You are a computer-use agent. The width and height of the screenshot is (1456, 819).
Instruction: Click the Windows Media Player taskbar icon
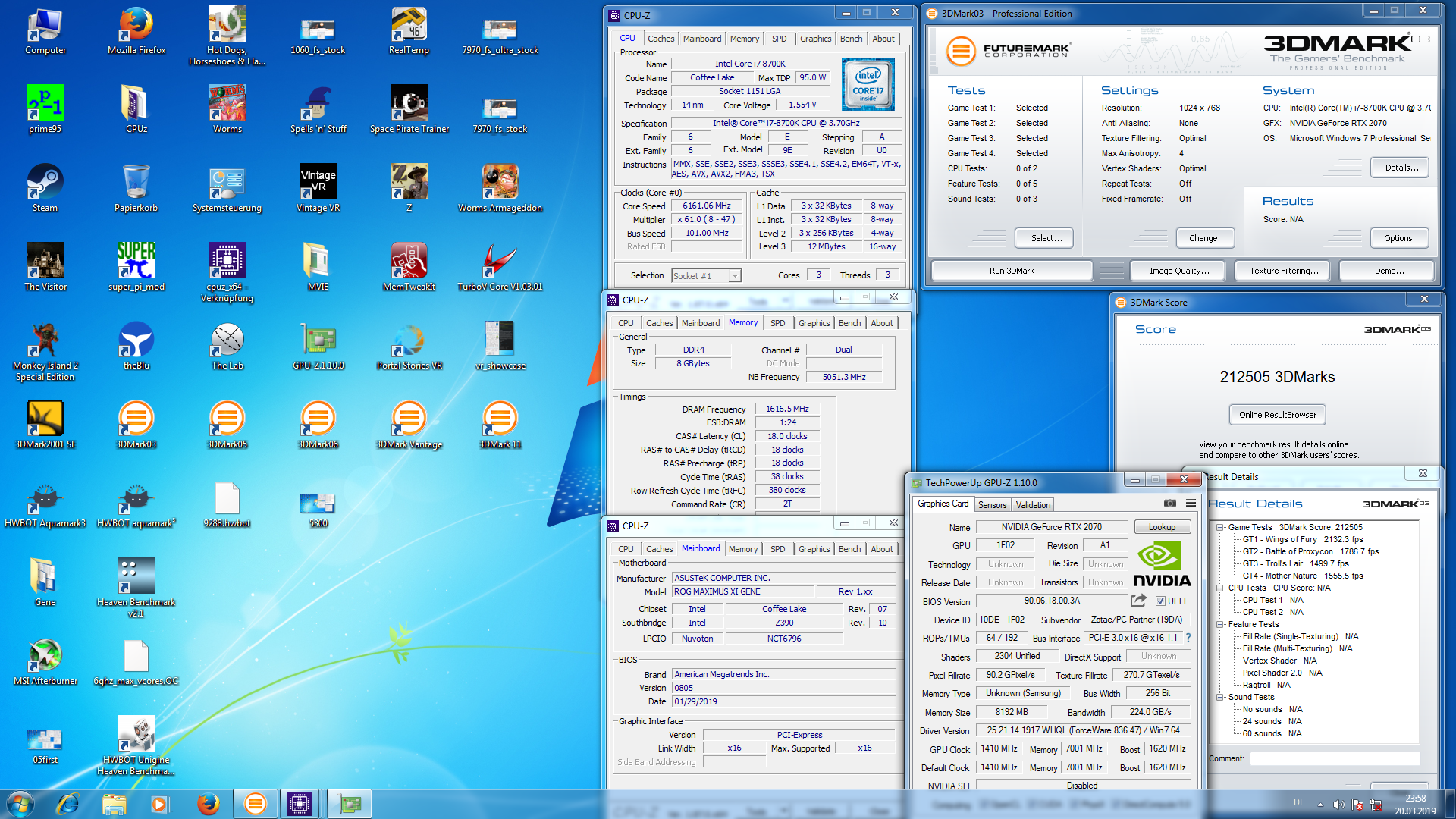click(x=159, y=804)
